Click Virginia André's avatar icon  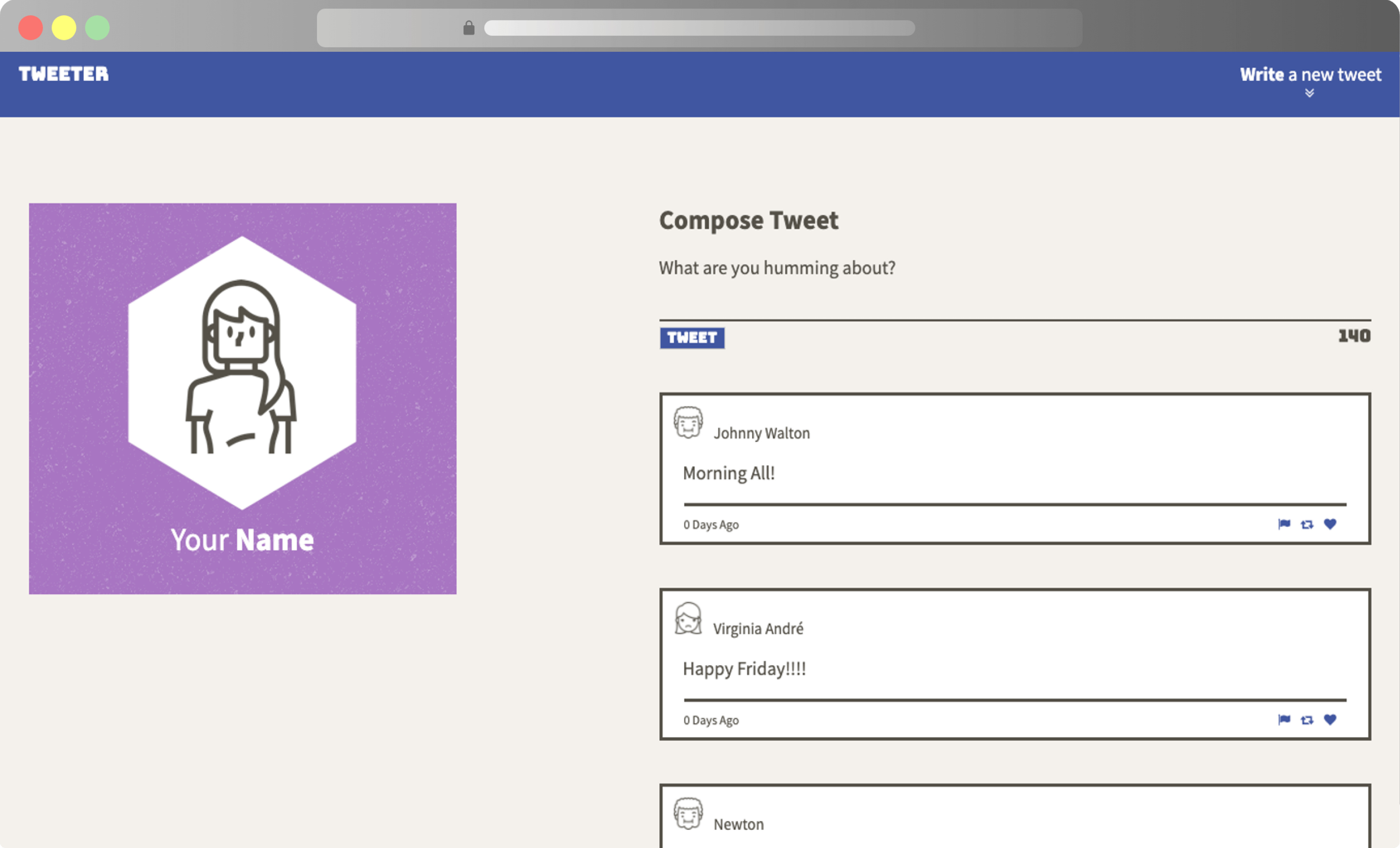688,618
